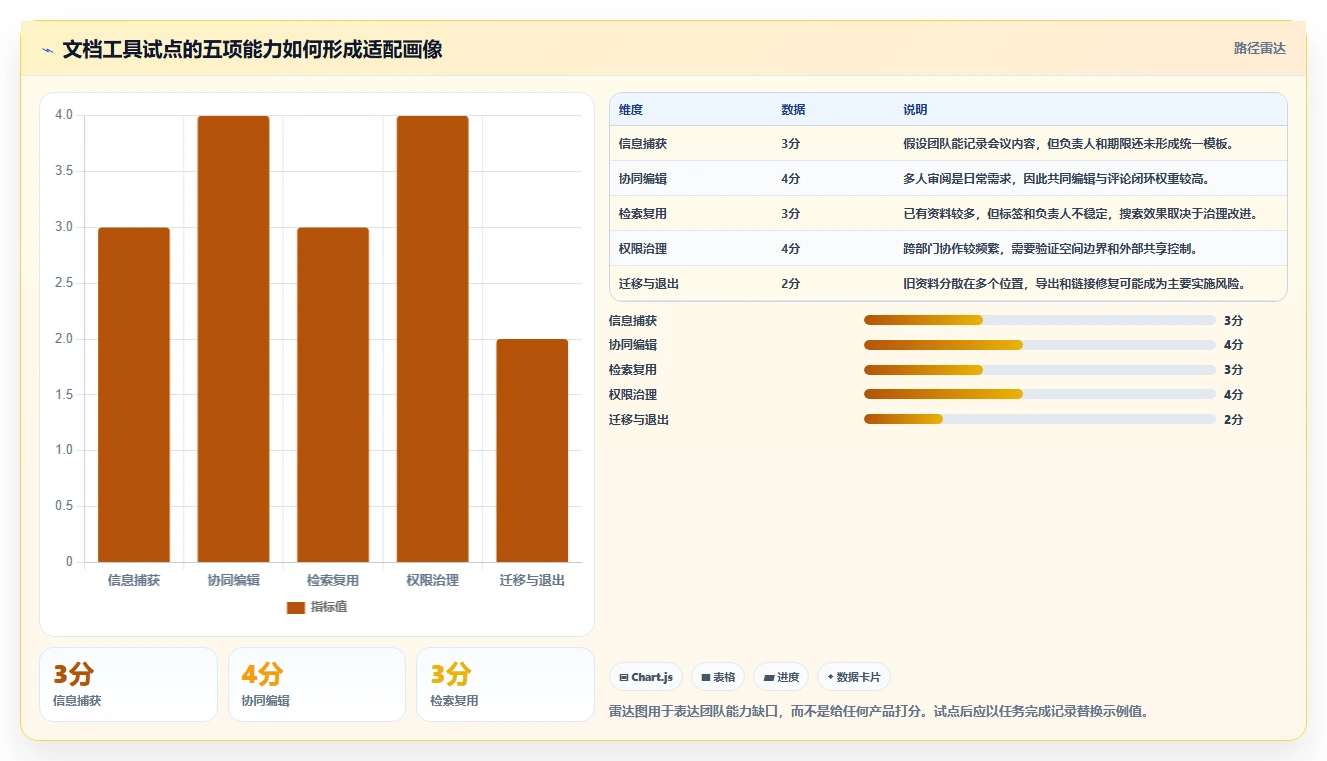
Task: Click the 检索复用 x-axis label
Action: click(333, 580)
